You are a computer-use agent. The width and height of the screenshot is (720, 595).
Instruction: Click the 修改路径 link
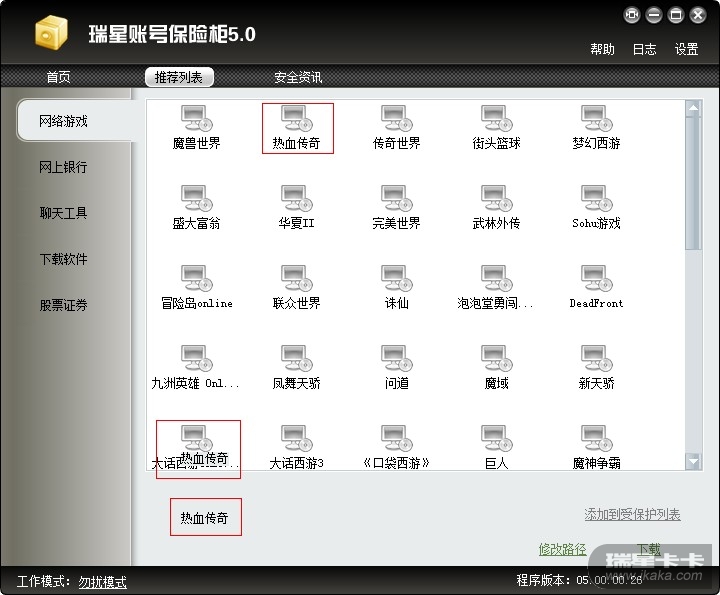tap(562, 549)
